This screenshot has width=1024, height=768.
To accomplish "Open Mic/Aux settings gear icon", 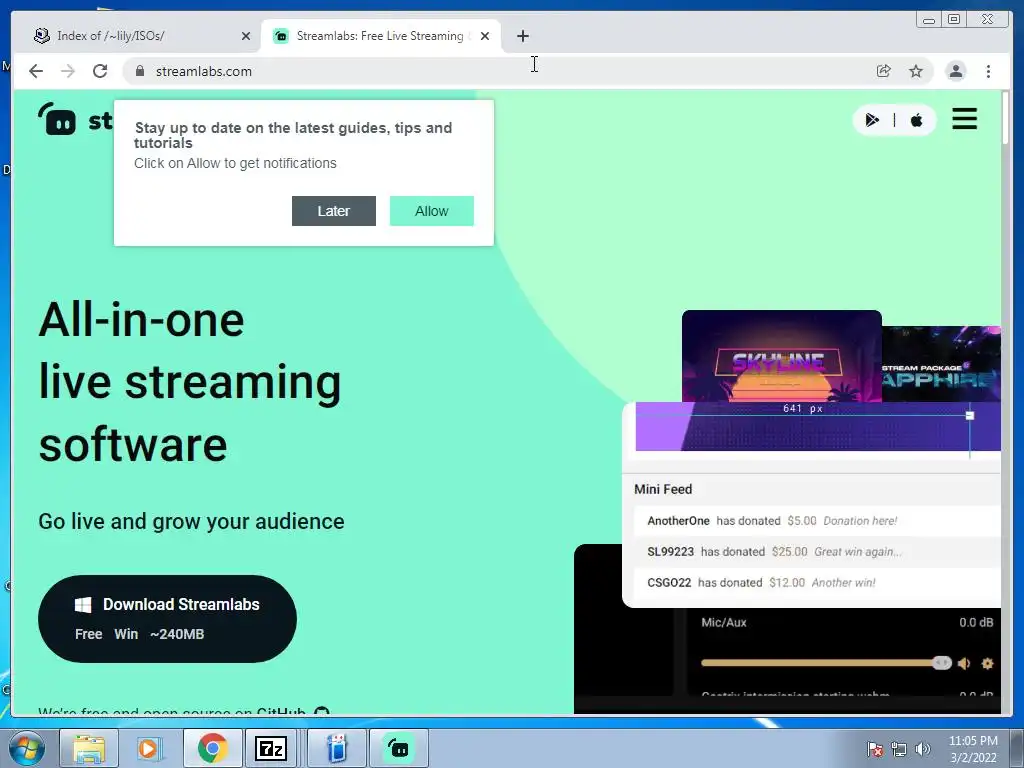I will point(987,664).
